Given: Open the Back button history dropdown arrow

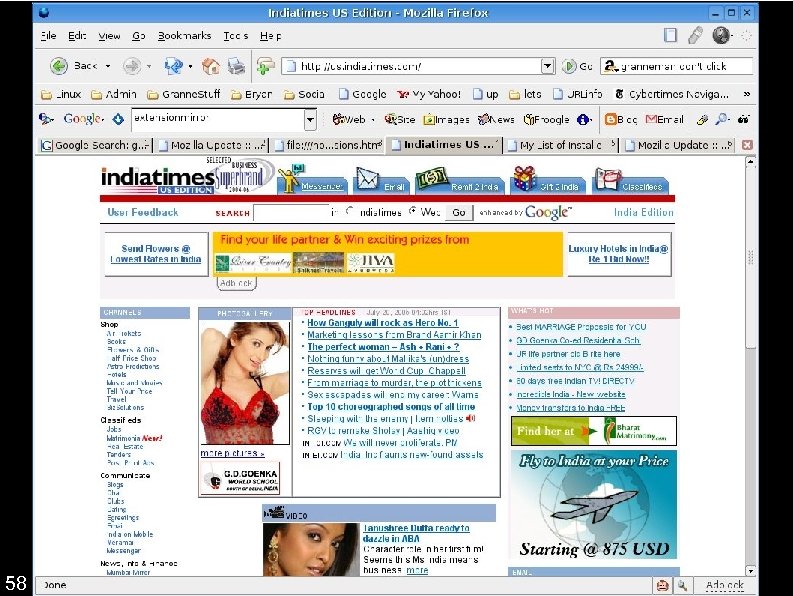Looking at the screenshot, I should 108,66.
